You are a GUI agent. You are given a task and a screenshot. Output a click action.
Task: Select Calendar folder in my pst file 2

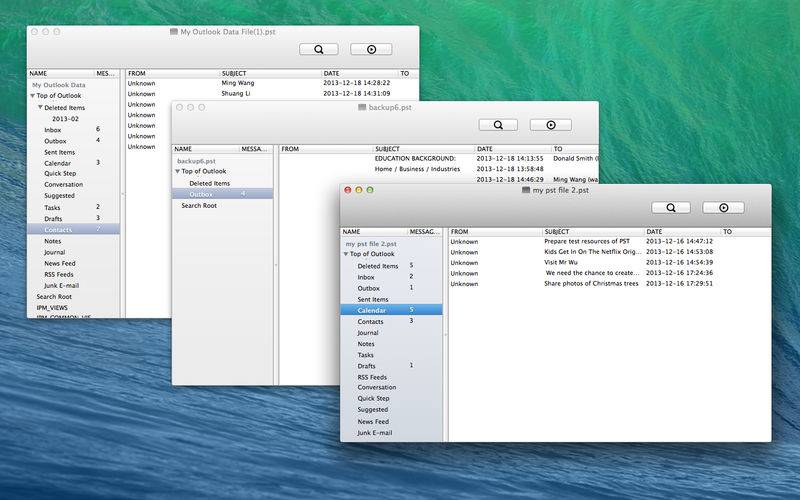391,310
